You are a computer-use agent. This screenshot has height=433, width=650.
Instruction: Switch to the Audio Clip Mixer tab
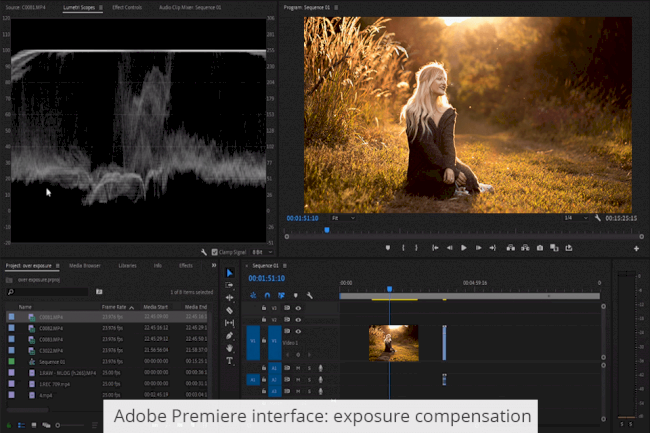(190, 7)
